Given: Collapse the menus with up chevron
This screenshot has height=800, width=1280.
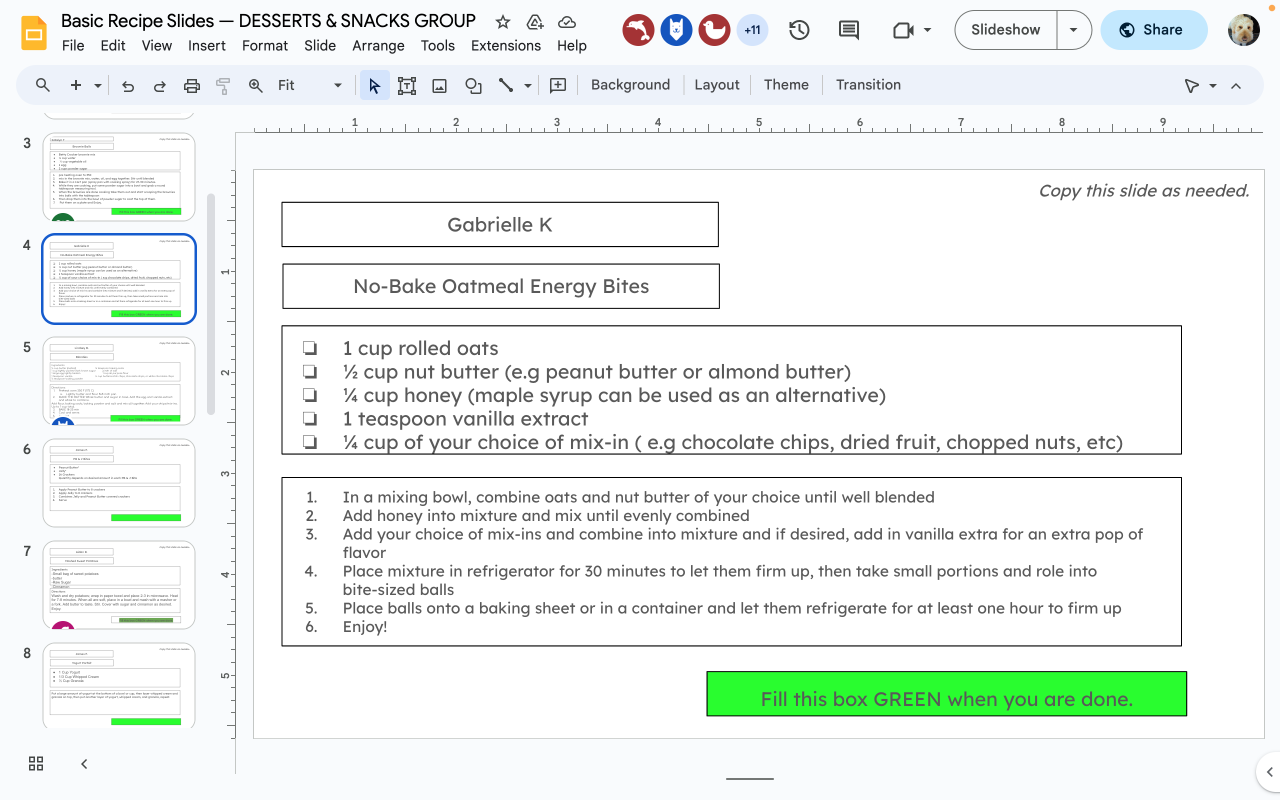Looking at the screenshot, I should (x=1236, y=85).
